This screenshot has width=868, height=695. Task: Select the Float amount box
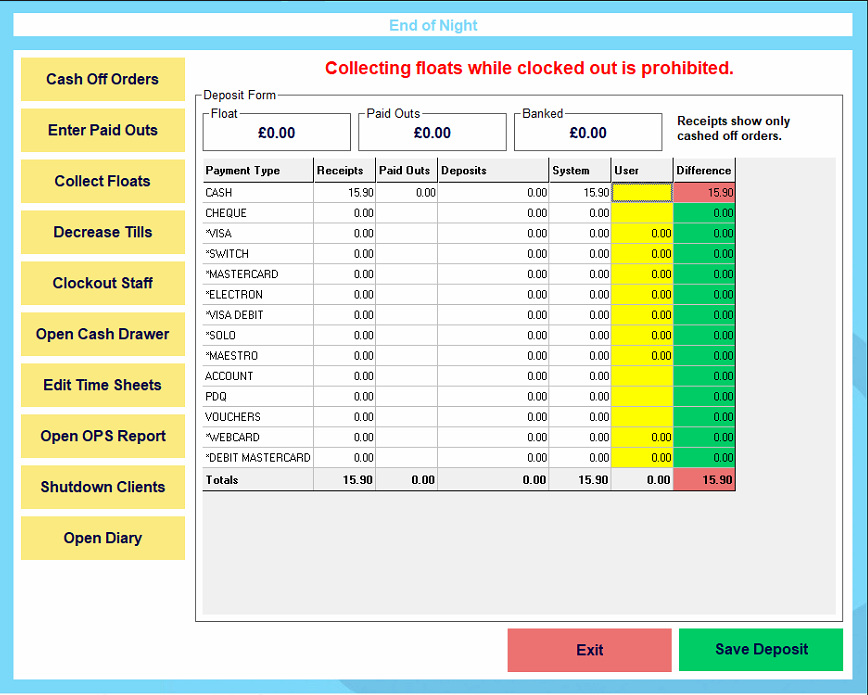[277, 133]
